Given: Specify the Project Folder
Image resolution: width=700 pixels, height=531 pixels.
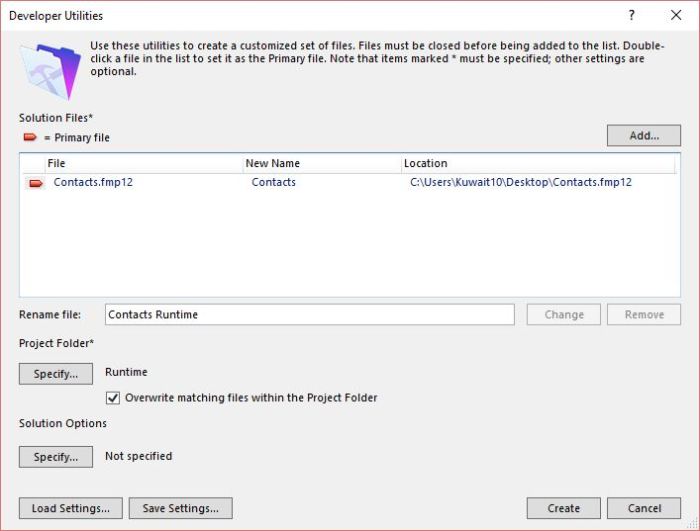Looking at the screenshot, I should click(56, 374).
